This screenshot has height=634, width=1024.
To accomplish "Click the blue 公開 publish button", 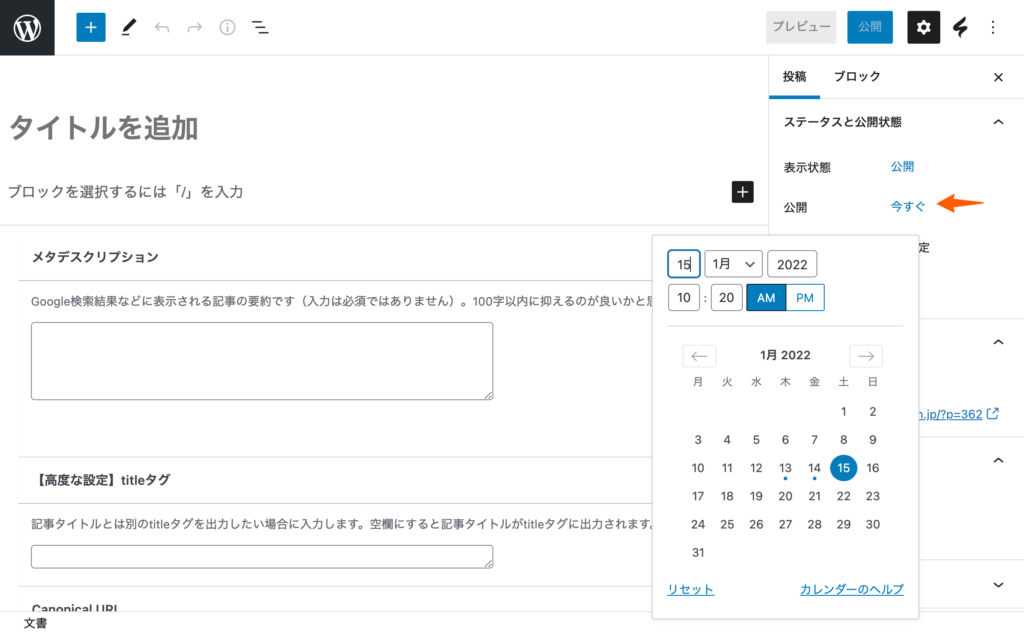I will (869, 27).
